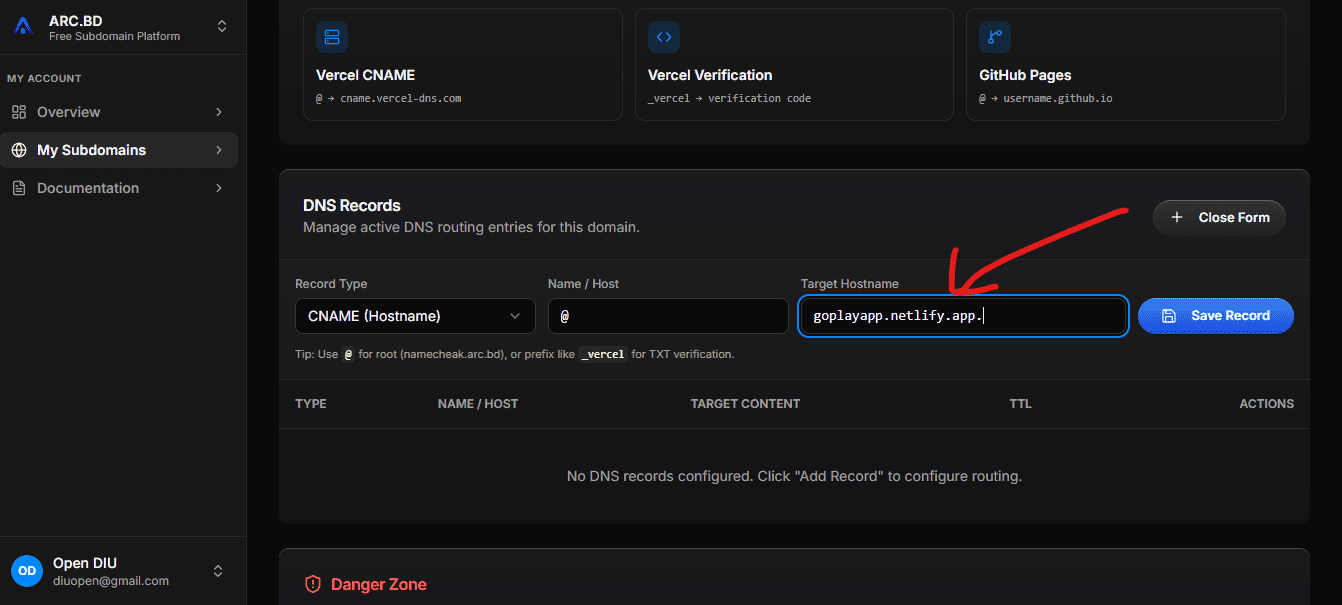Click the Vercel CNAME server icon
Screen dimensions: 1342x605
(332, 37)
